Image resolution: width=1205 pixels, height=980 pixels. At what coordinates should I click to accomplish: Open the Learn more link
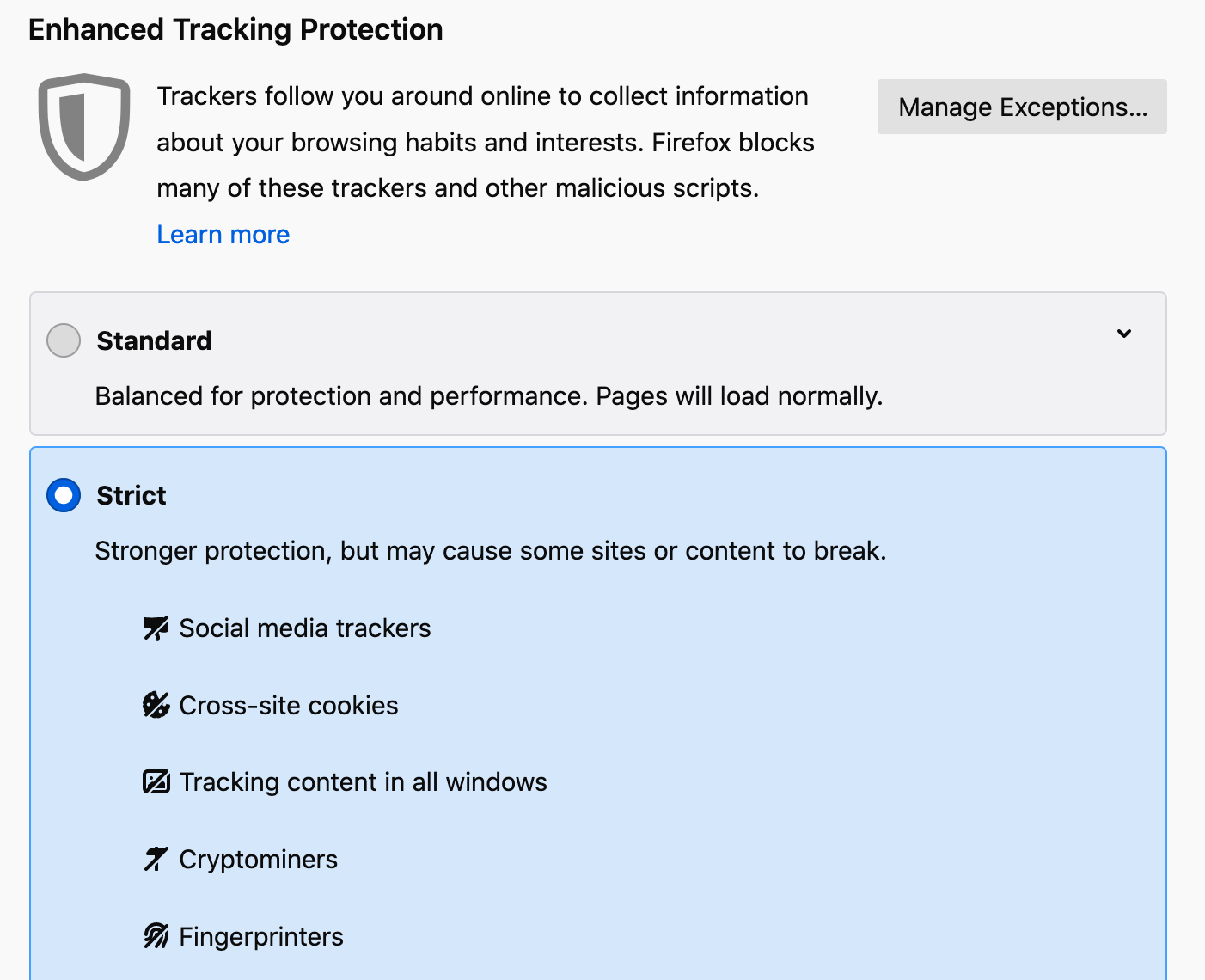[x=223, y=234]
